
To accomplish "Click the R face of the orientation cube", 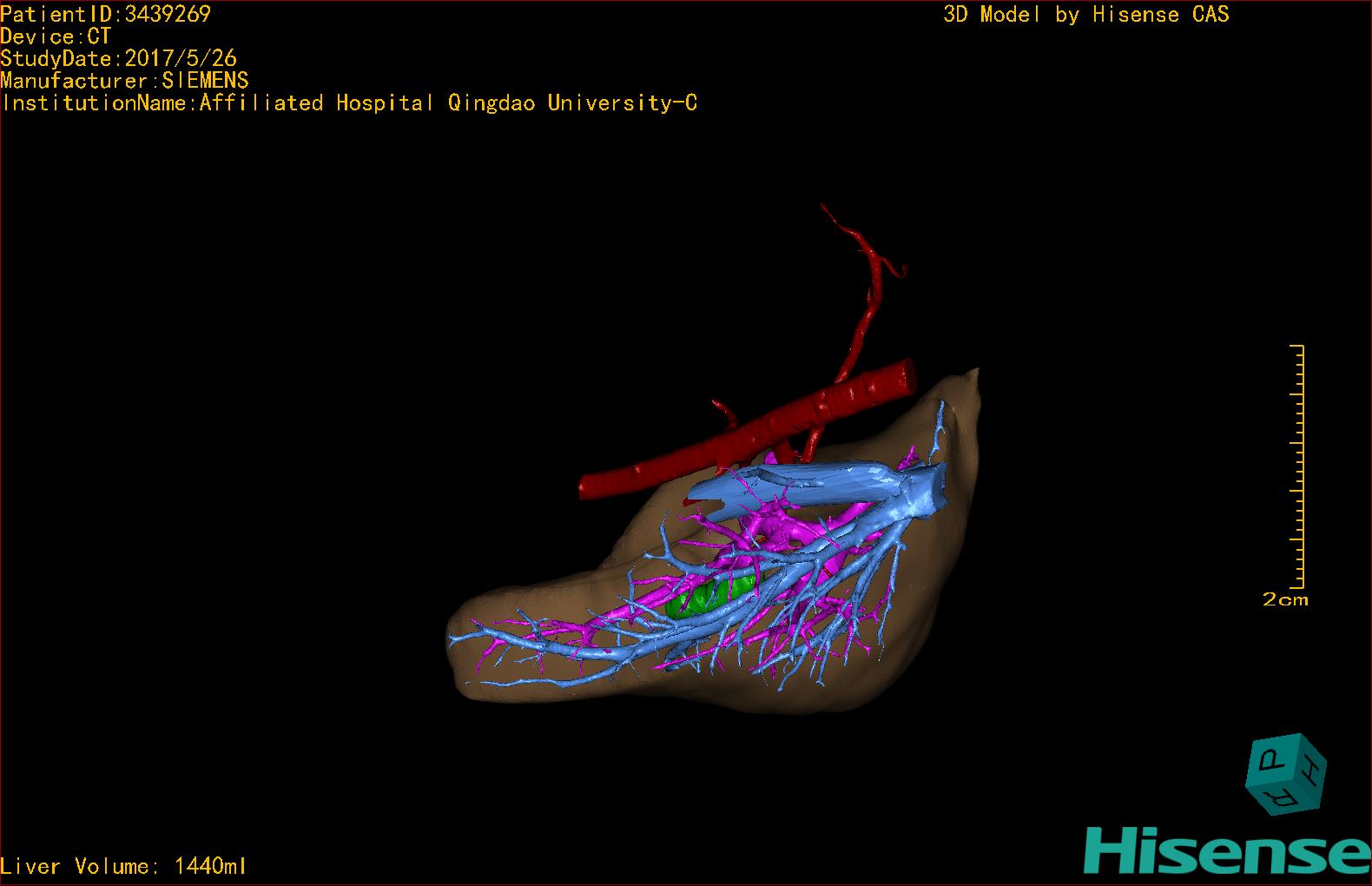I will tap(1277, 796).
